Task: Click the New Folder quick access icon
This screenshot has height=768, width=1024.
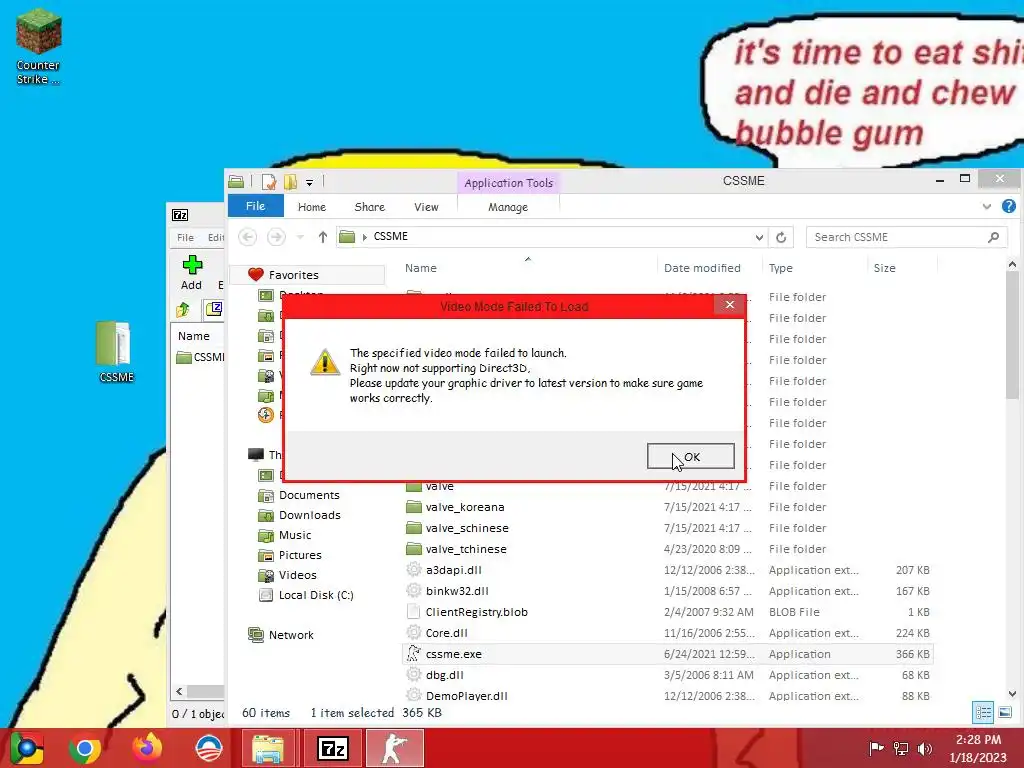Action: coord(290,182)
